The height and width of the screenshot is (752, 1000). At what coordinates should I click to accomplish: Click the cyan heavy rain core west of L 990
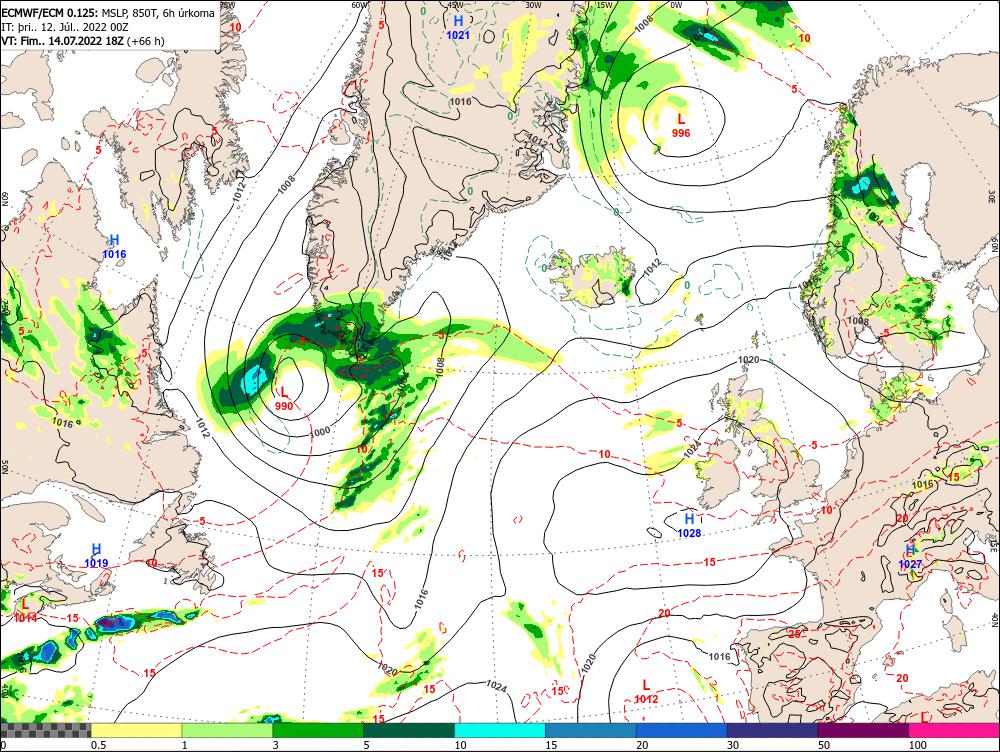point(254,381)
